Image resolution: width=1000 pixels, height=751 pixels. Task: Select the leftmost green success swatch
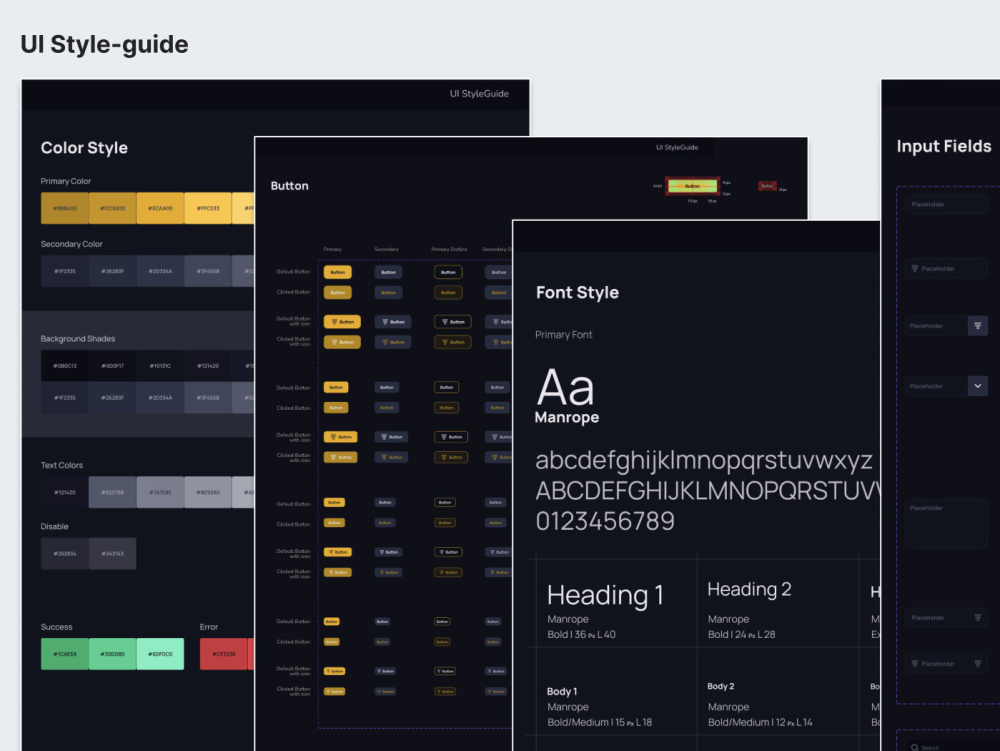pos(64,653)
